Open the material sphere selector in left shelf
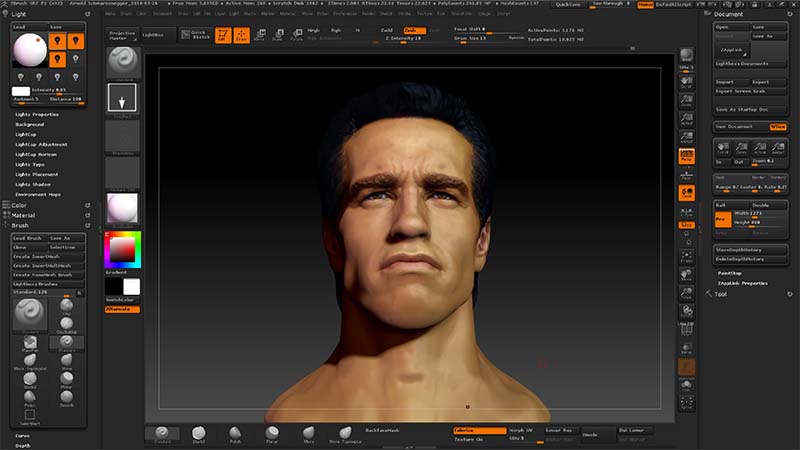This screenshot has width=800, height=450. [x=122, y=208]
